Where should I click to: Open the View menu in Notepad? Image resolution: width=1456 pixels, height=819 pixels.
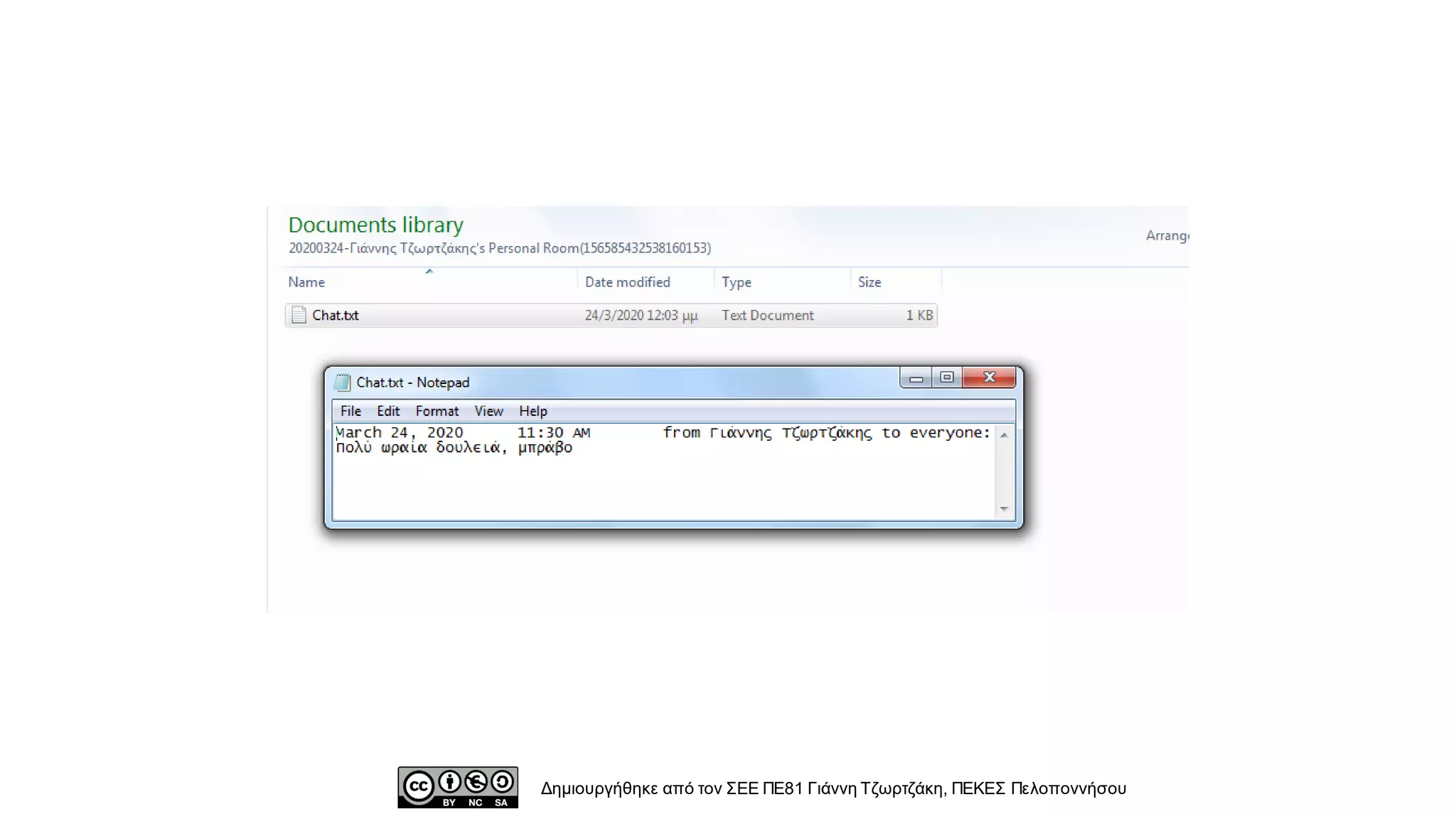(488, 411)
